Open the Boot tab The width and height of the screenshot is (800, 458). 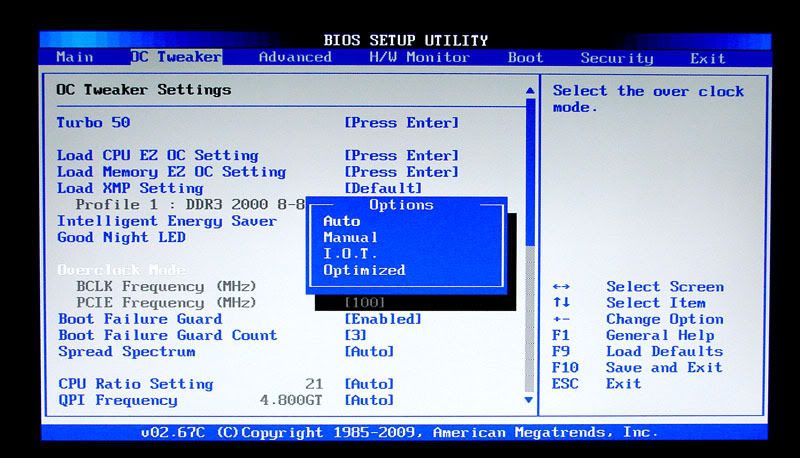click(x=526, y=57)
